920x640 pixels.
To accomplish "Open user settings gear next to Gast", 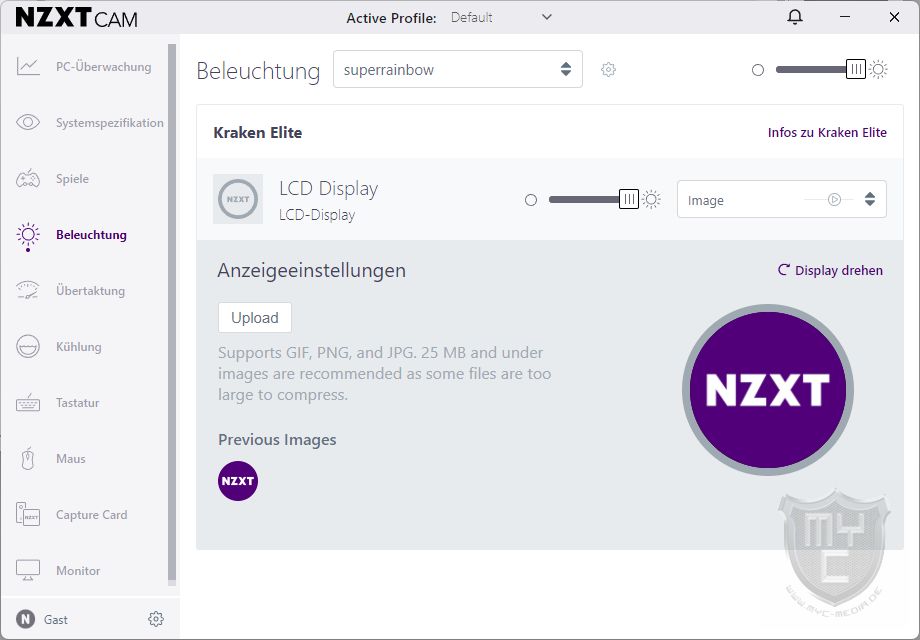I will coord(155,619).
